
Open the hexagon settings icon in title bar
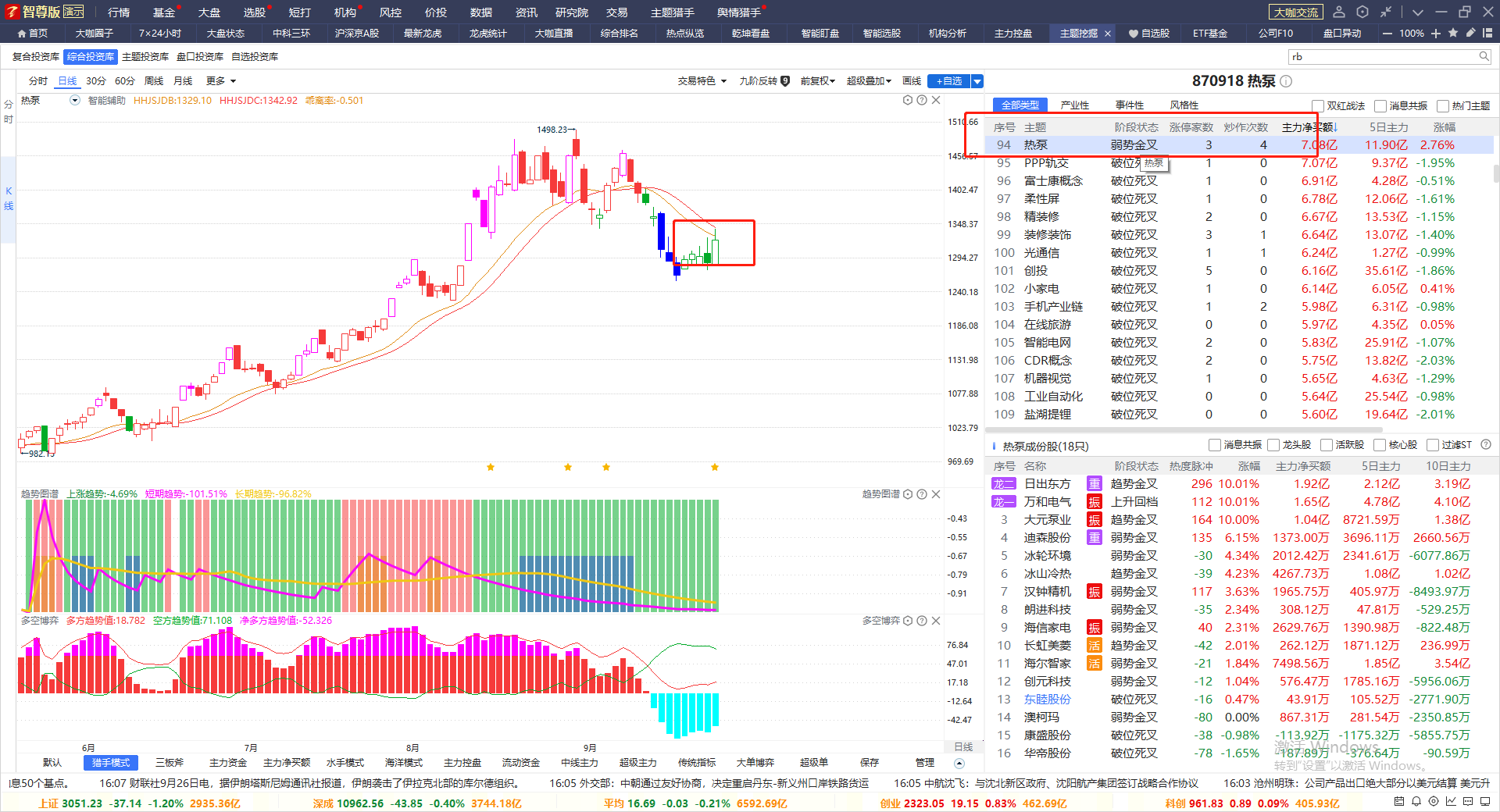(1362, 12)
